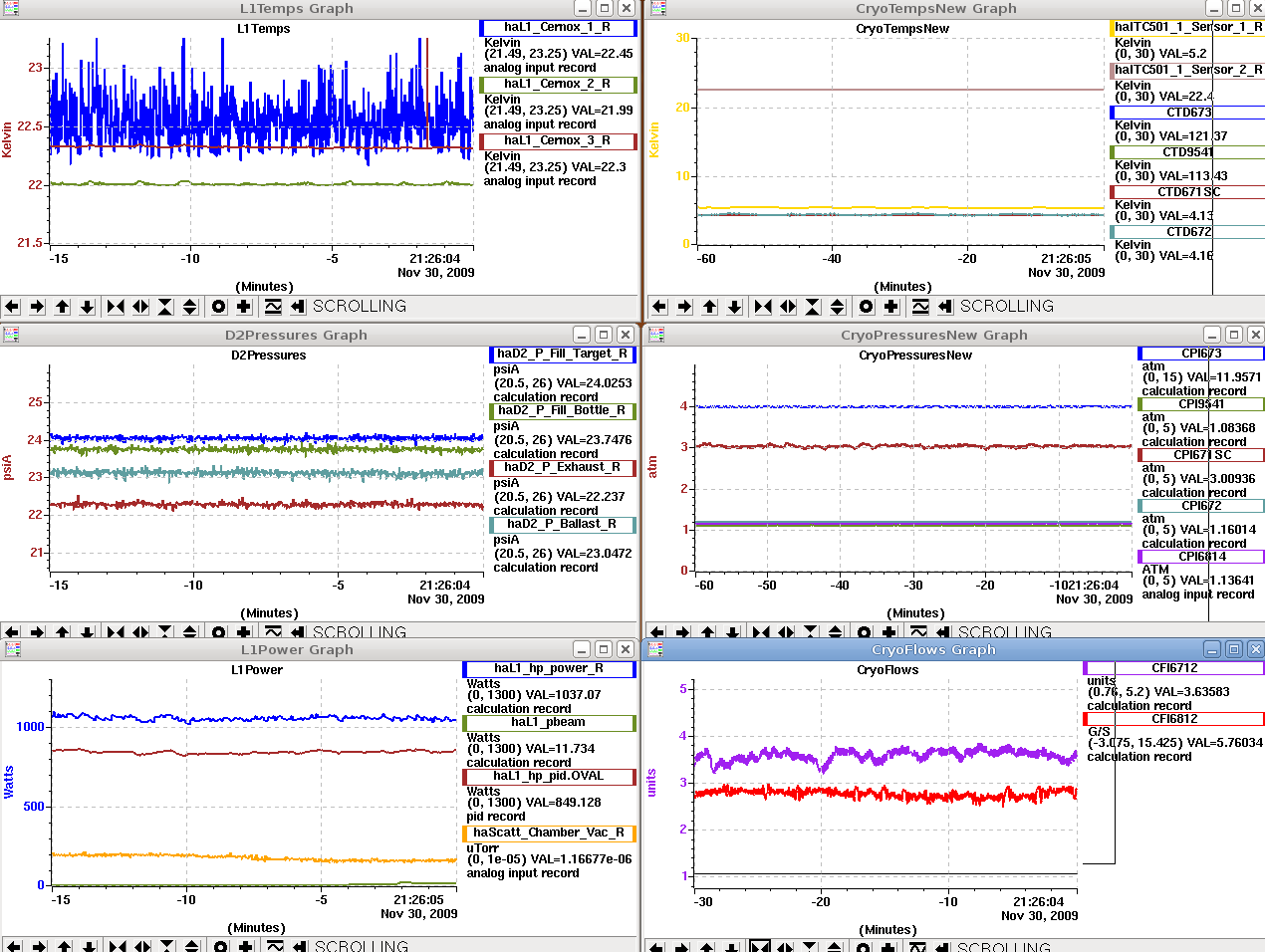Viewport: 1265px width, 952px height.
Task: Select CTD9541 legend entry
Action: tap(1187, 152)
